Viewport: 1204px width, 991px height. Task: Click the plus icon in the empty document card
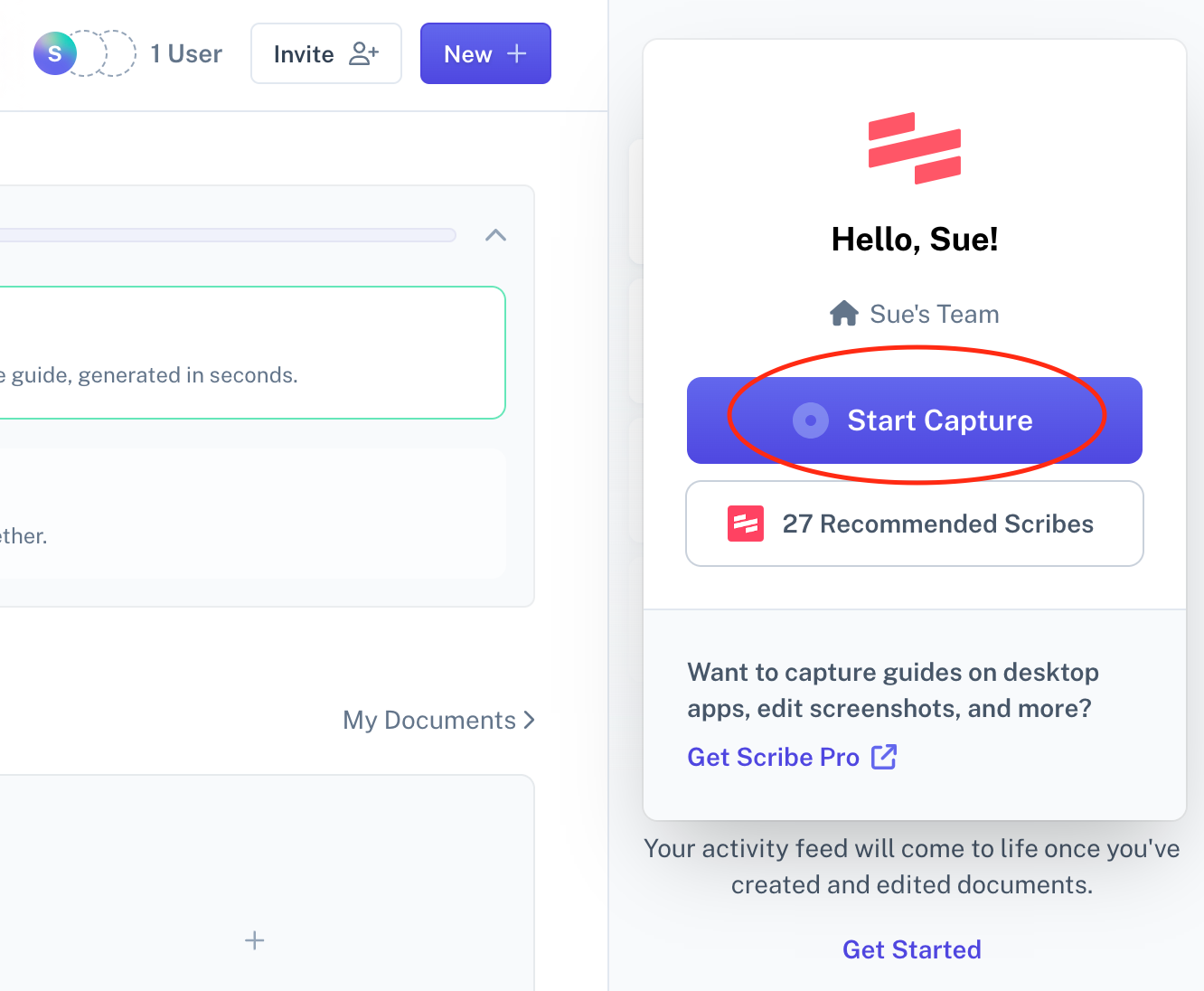(x=254, y=940)
